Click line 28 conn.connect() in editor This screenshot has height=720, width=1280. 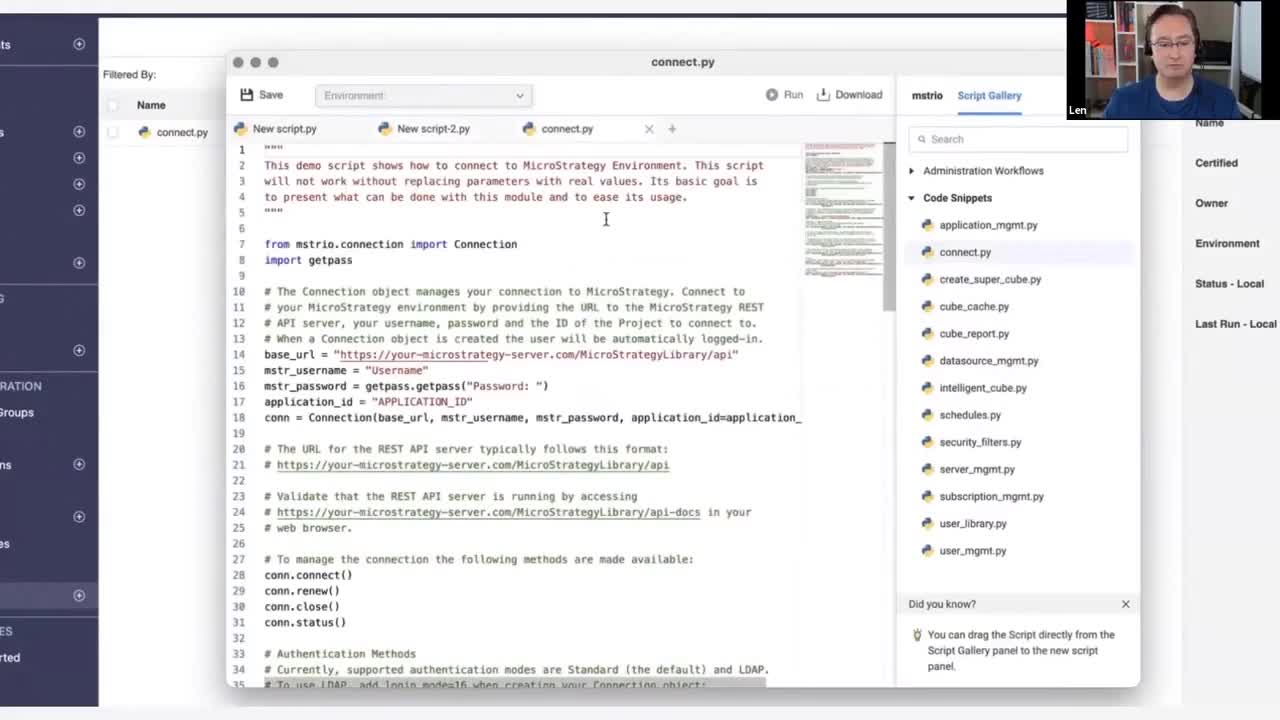coord(308,575)
